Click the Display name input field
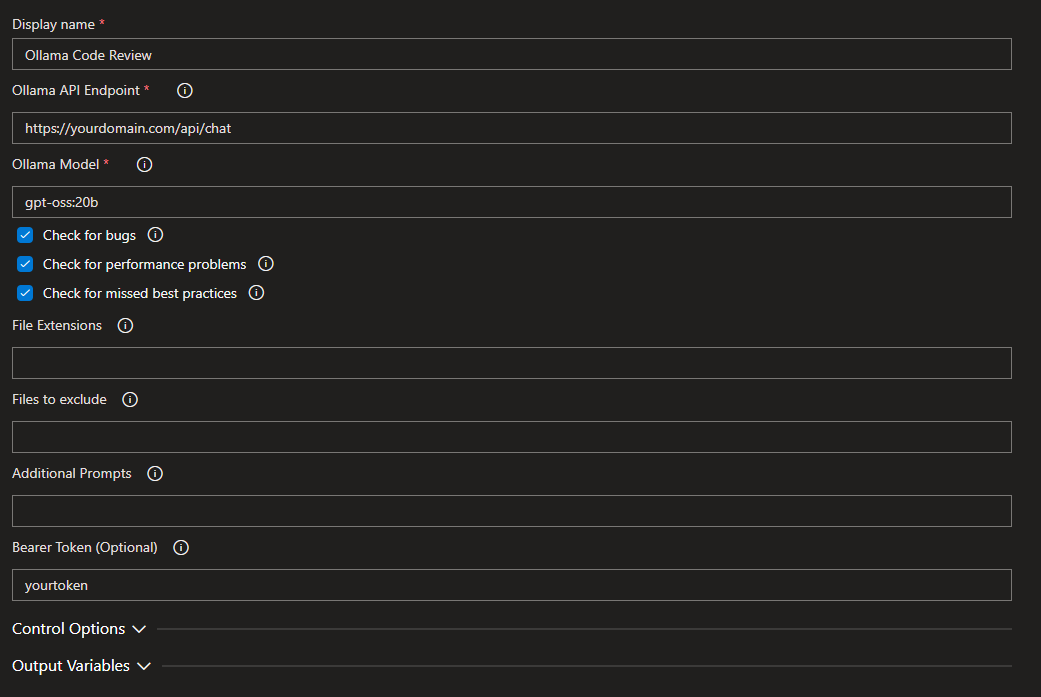 point(510,54)
